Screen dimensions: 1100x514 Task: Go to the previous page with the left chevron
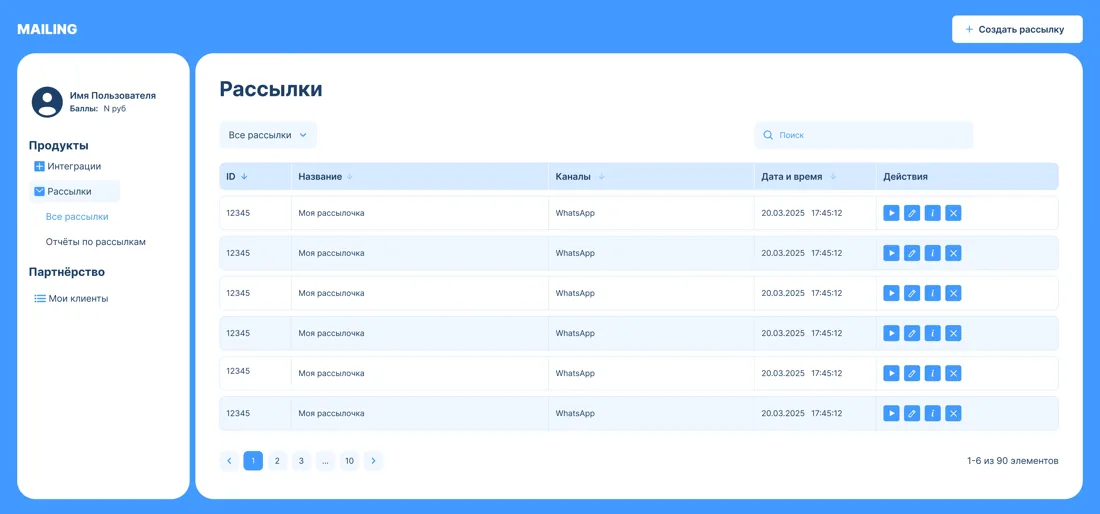(229, 461)
